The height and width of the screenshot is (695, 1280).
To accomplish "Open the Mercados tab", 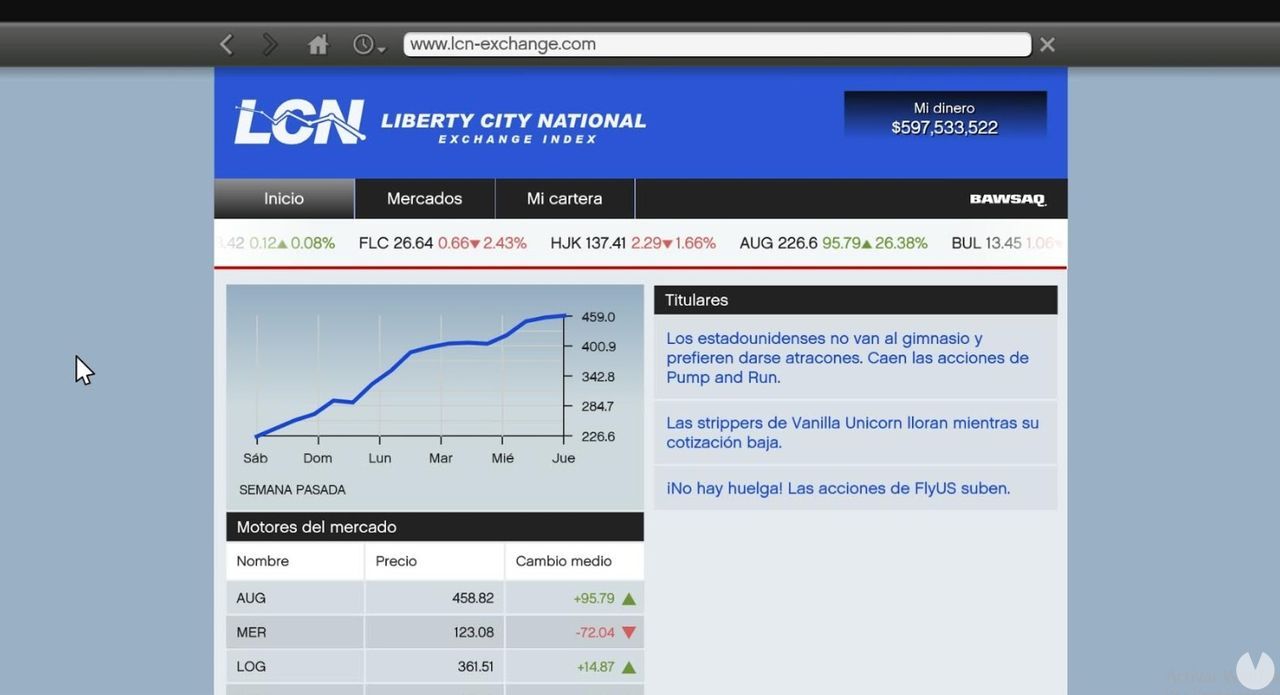I will [x=425, y=198].
